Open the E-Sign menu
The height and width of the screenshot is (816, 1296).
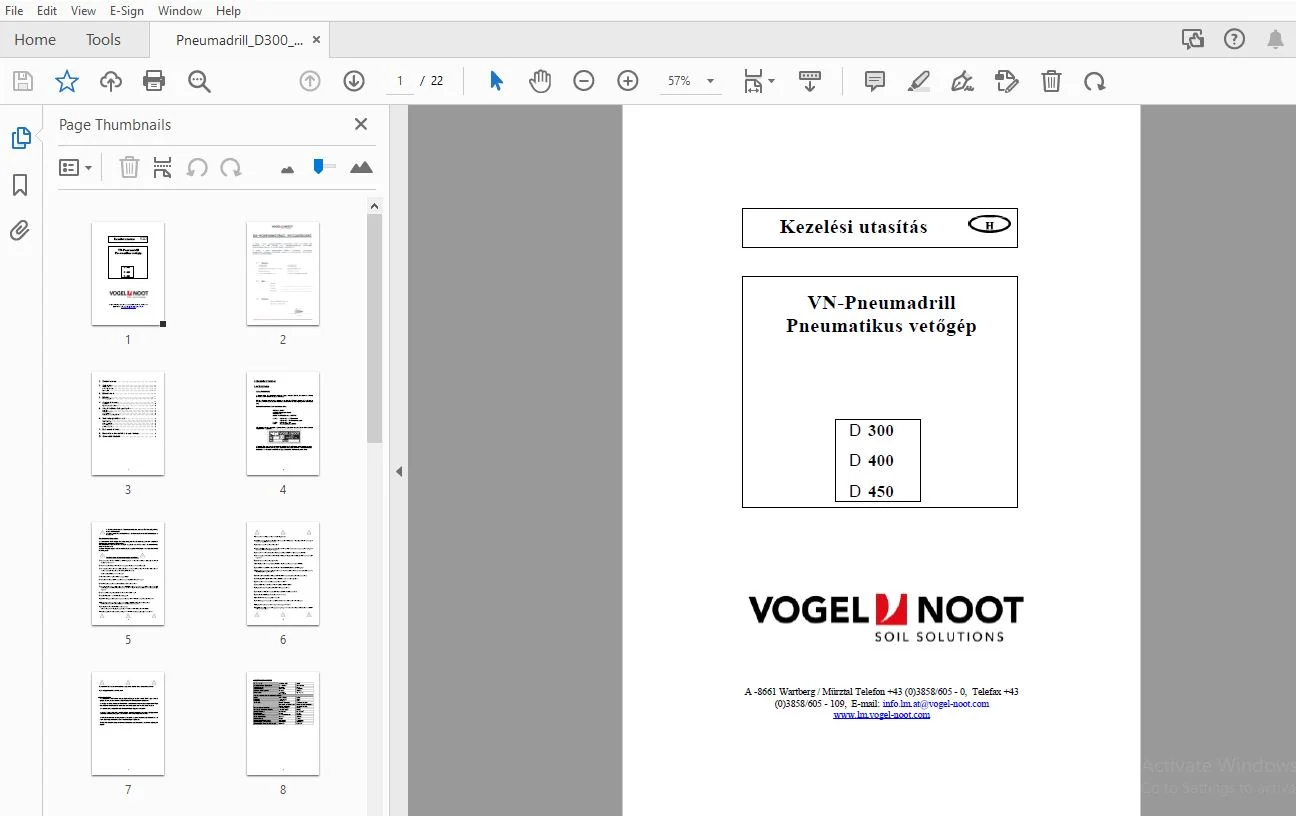[x=128, y=10]
